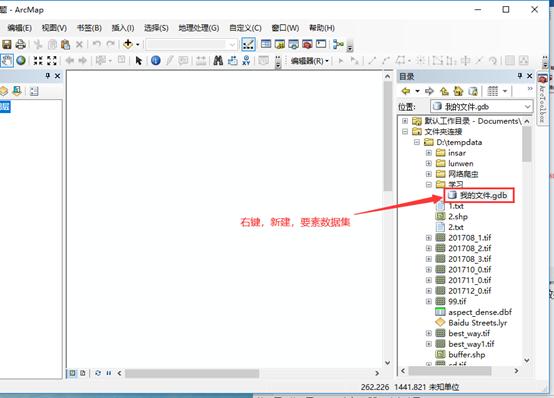554x398 pixels.
Task: Click the Go To XY icon
Action: tap(246, 60)
